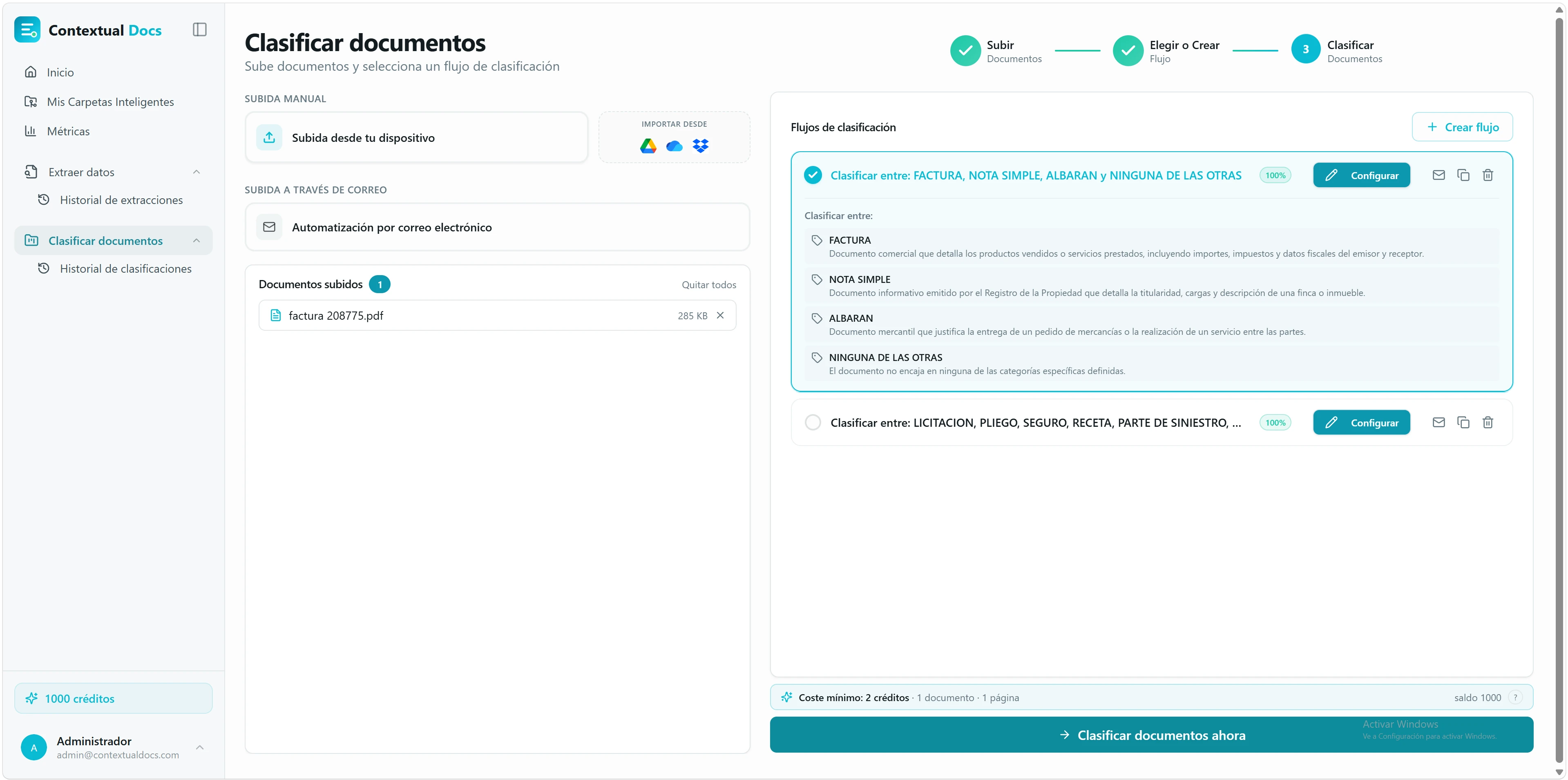
Task: Click Subida desde tu dispositivo
Action: [x=416, y=138]
